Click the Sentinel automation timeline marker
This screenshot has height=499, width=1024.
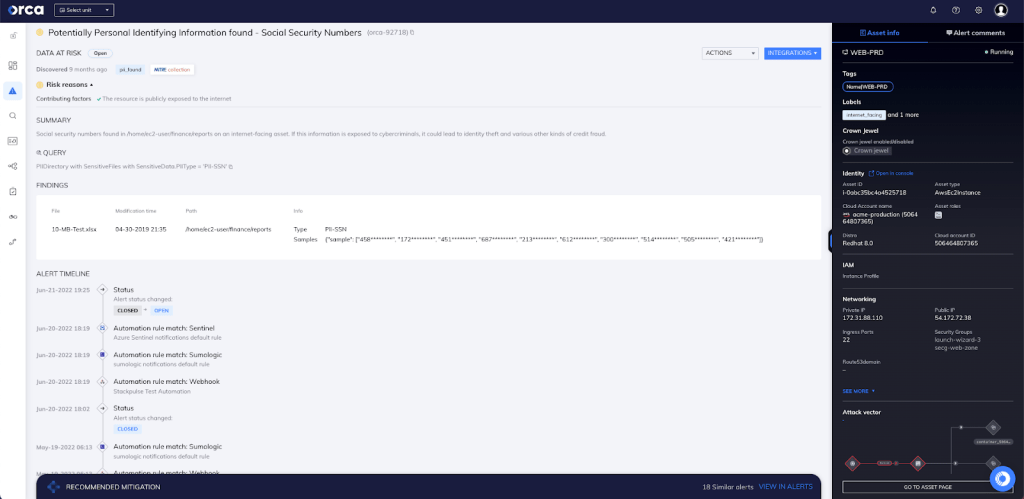[x=103, y=327]
